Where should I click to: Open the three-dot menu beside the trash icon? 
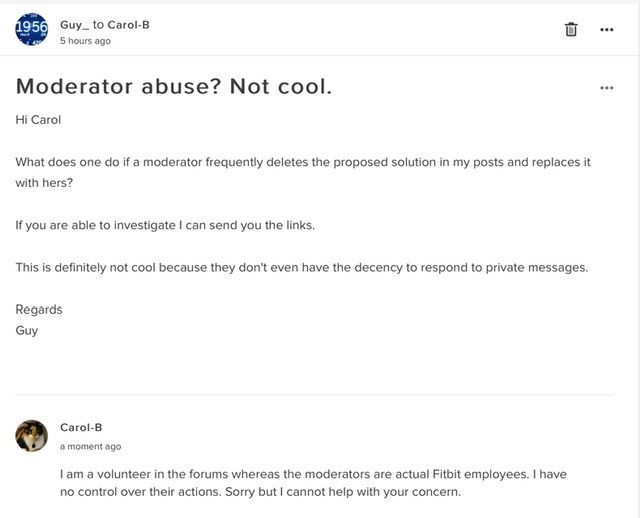607,29
